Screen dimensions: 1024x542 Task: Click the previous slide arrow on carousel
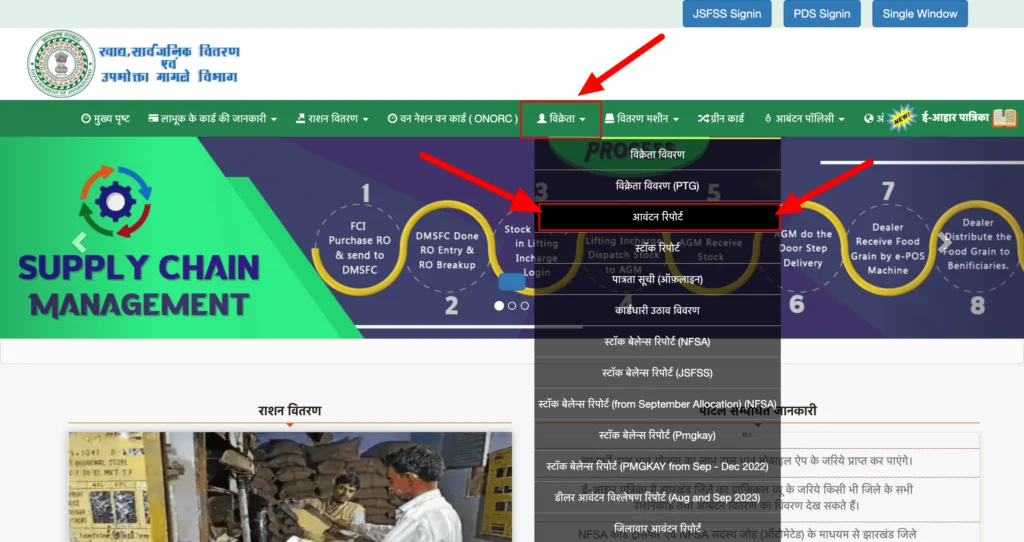pyautogui.click(x=80, y=242)
